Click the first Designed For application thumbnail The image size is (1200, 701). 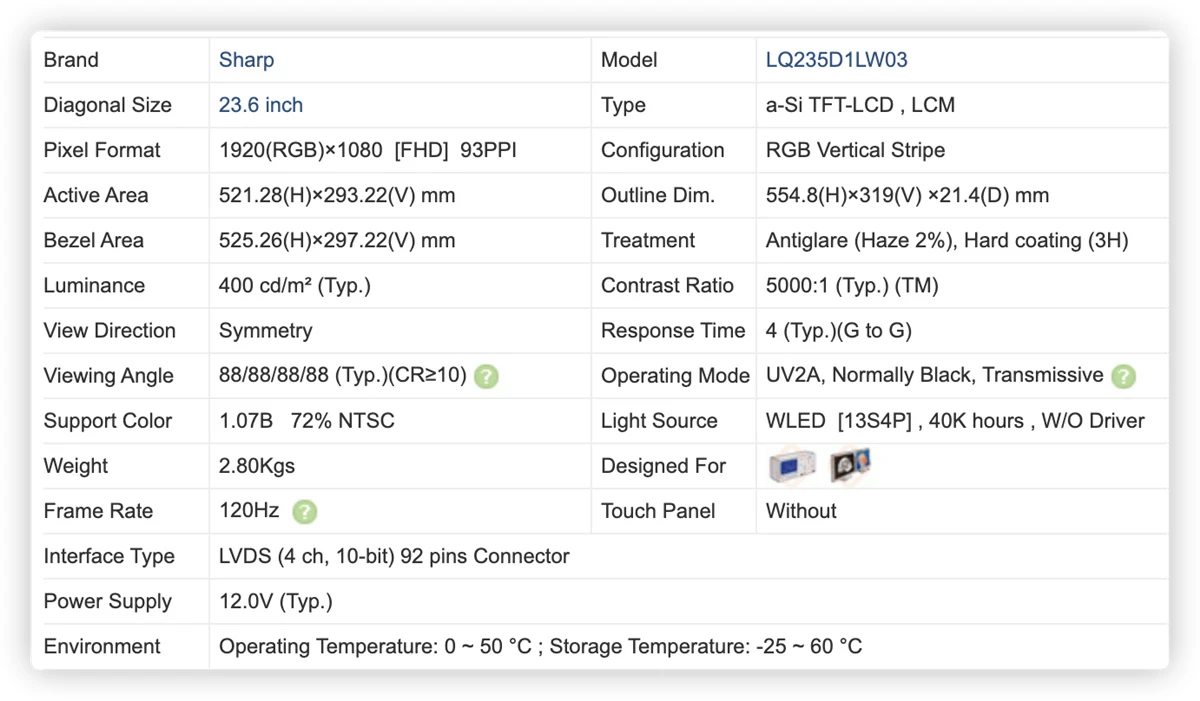tap(792, 465)
